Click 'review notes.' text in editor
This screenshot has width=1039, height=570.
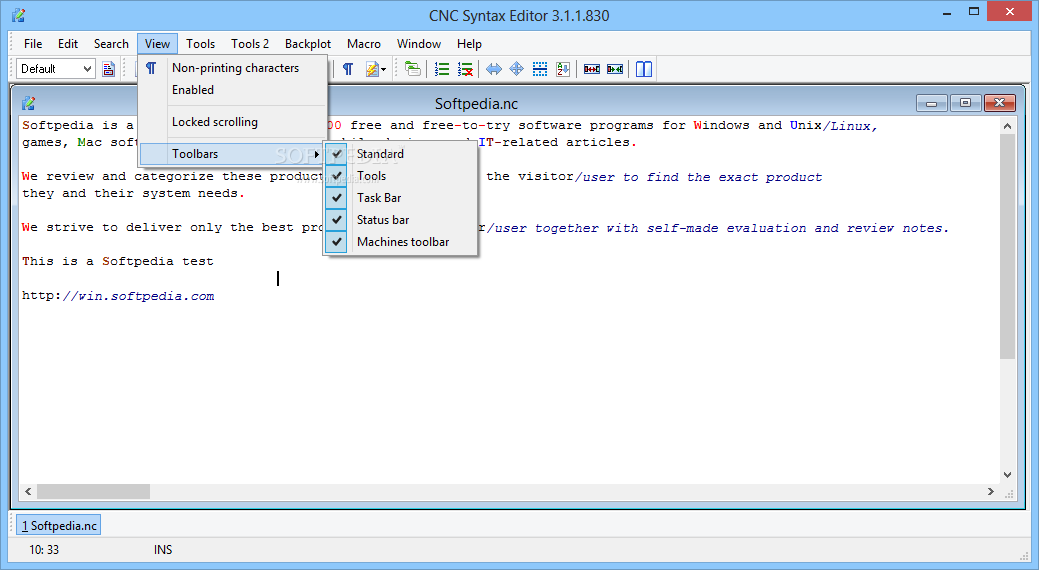(x=897, y=228)
